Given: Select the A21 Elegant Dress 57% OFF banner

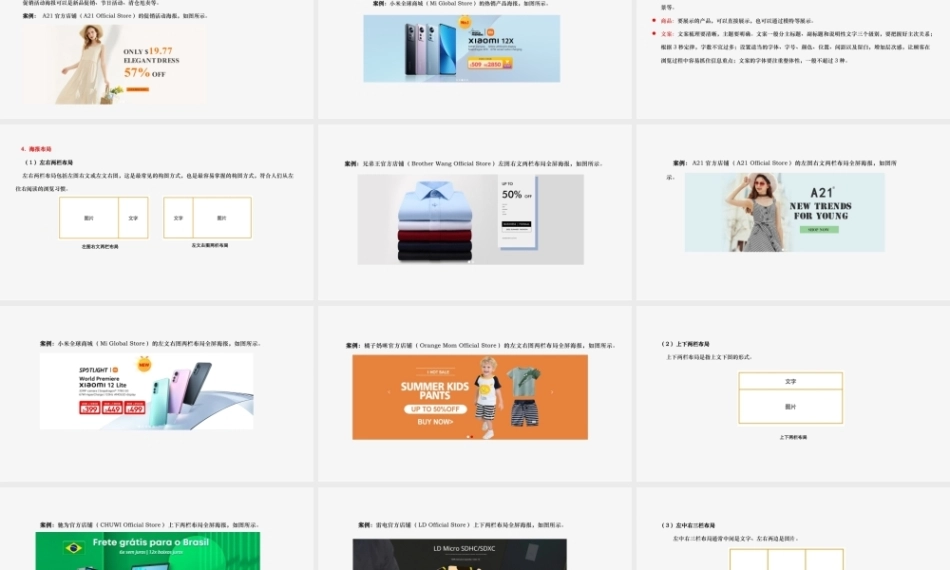Looking at the screenshot, I should tap(115, 64).
